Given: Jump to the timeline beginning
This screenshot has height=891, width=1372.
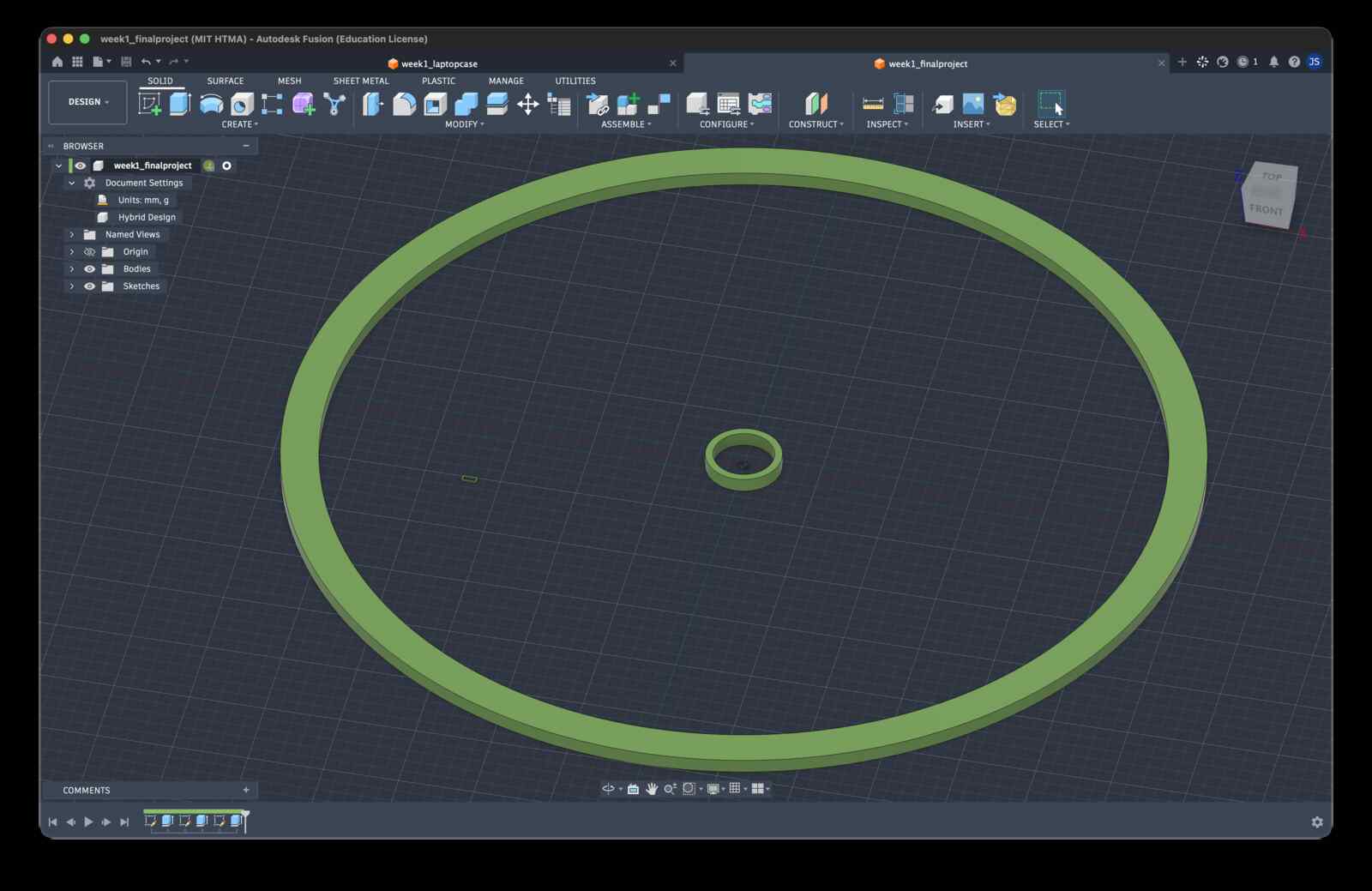Looking at the screenshot, I should pos(52,822).
